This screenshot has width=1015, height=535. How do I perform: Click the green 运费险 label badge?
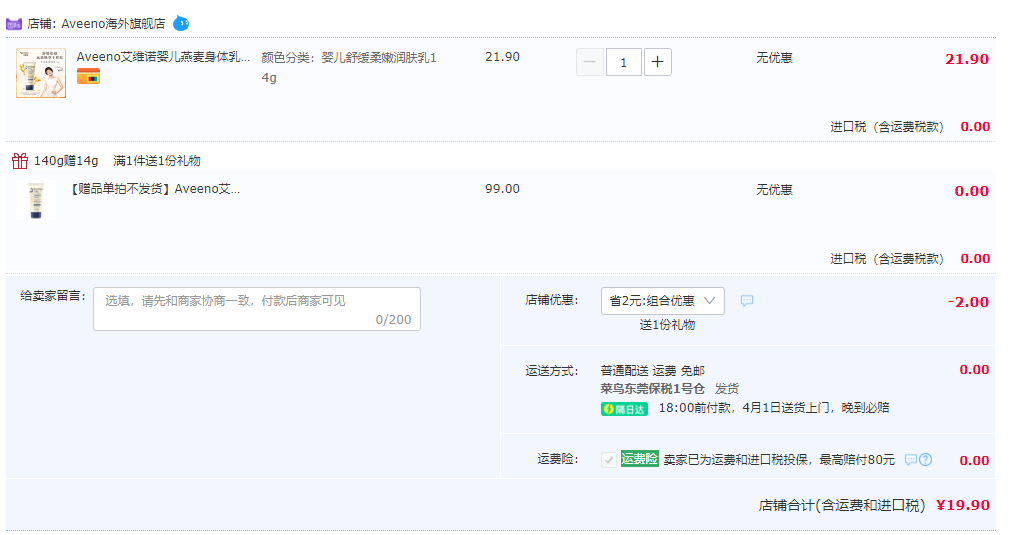pos(640,459)
